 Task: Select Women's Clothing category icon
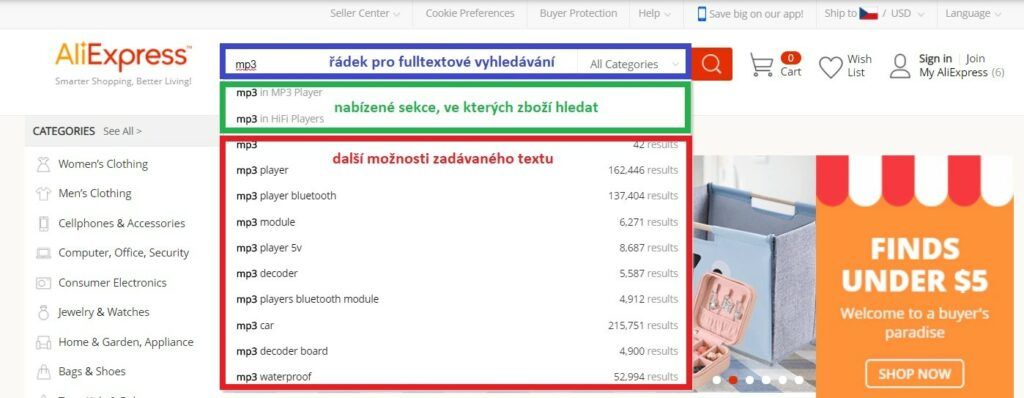click(44, 164)
